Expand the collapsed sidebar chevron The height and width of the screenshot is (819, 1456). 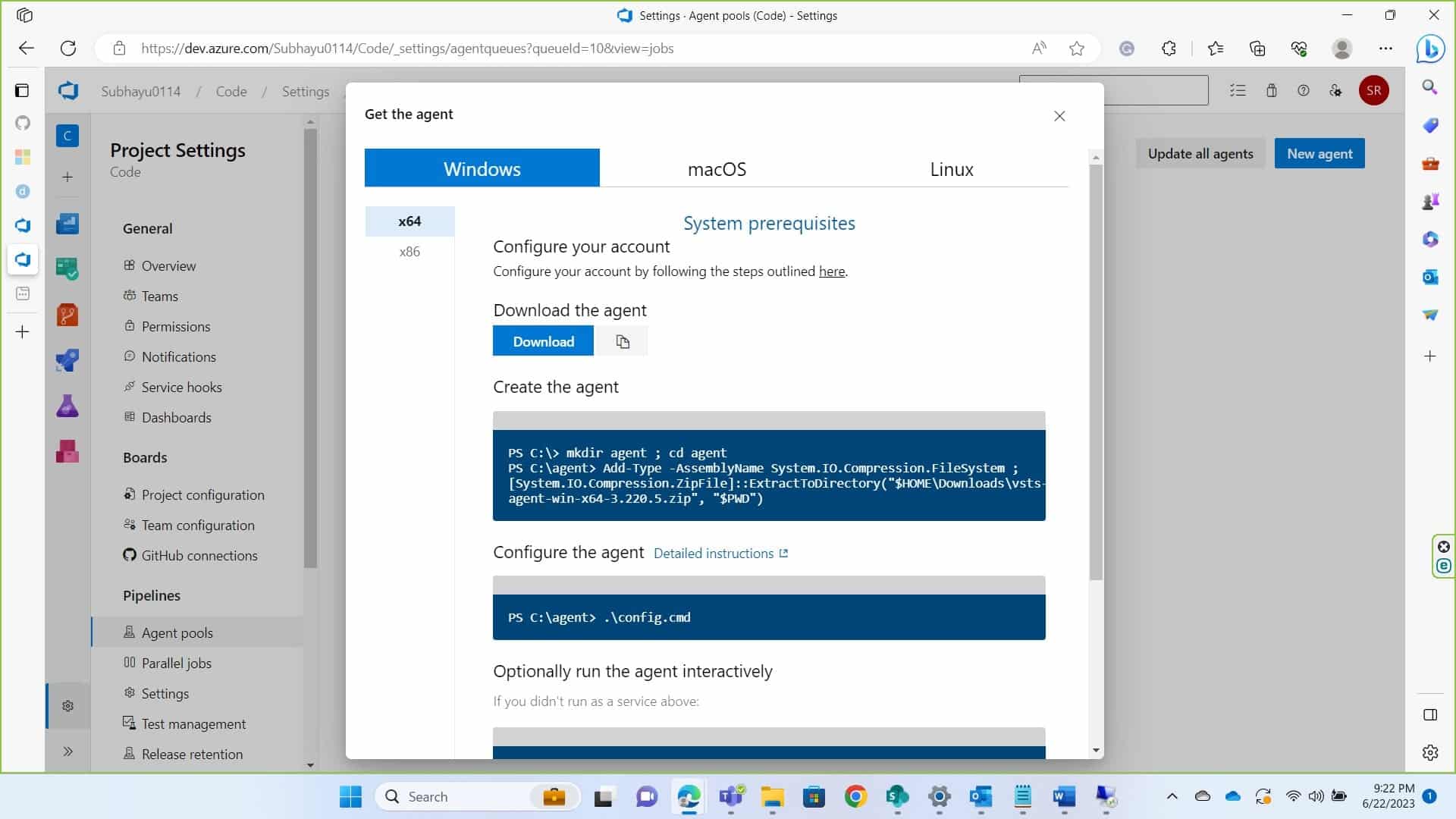[67, 752]
